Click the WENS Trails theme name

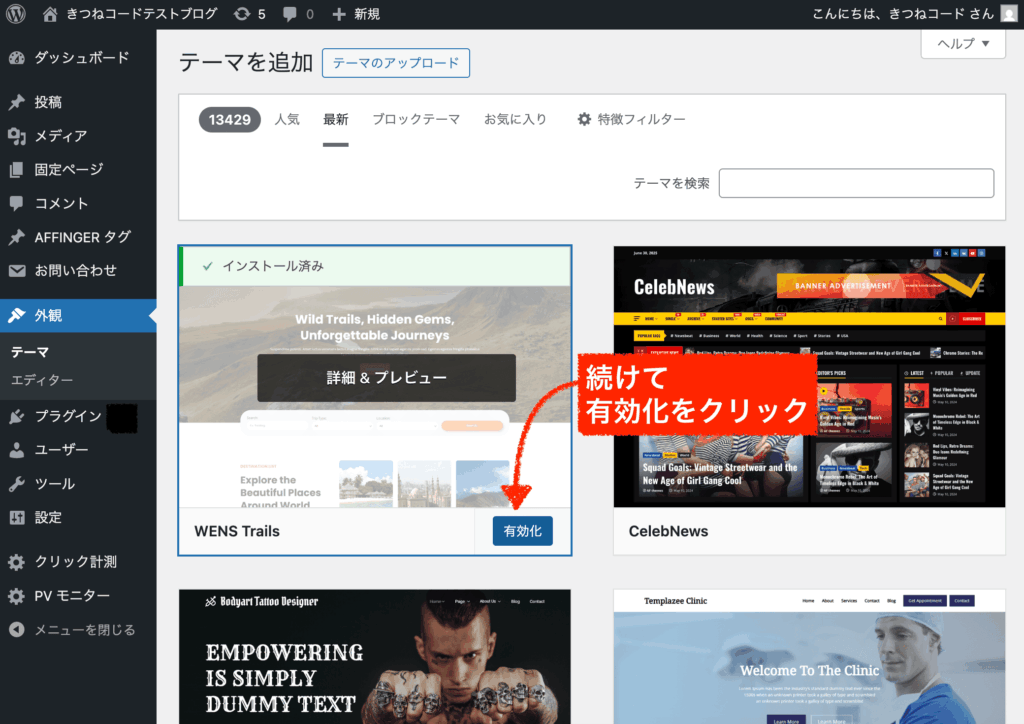click(237, 531)
